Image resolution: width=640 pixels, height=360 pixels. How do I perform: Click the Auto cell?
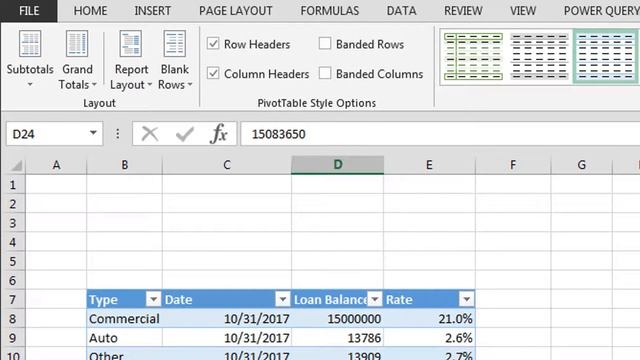click(x=124, y=338)
